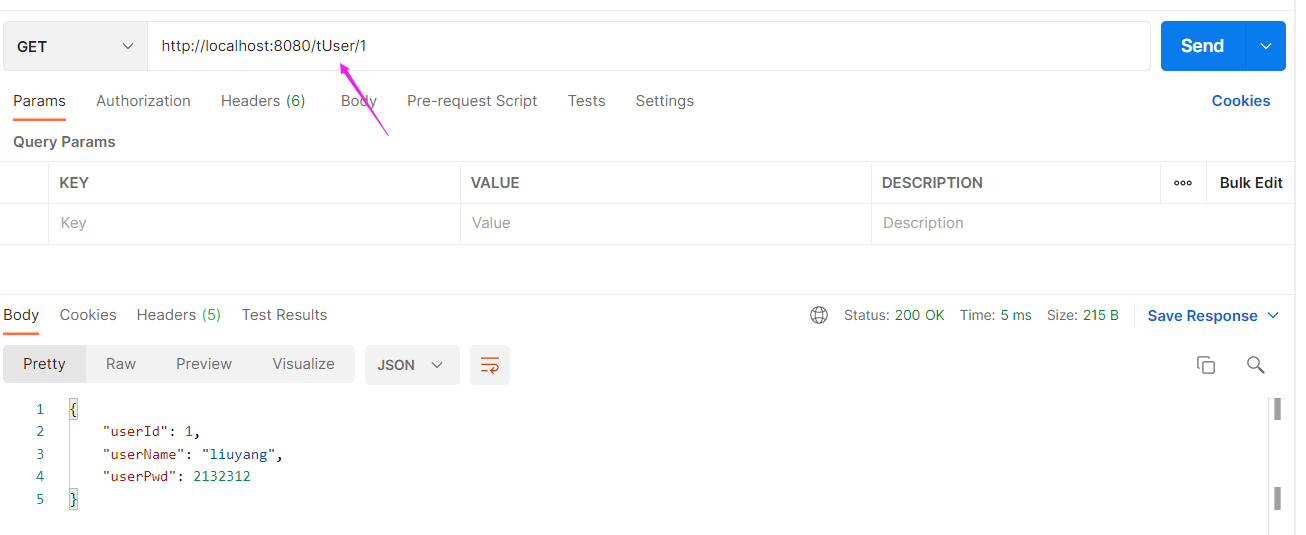1306x535 pixels.
Task: Open the JSON format dropdown
Action: (x=412, y=365)
